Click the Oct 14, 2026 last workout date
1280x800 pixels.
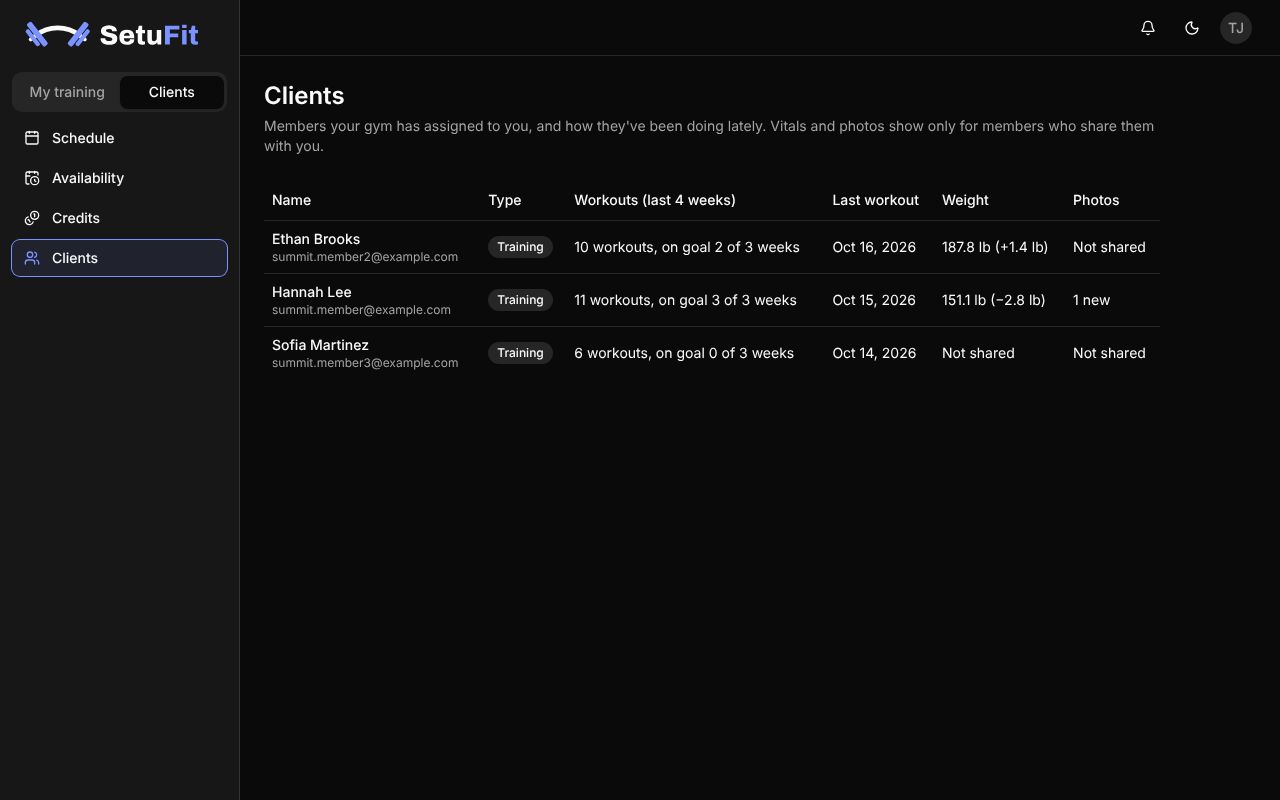874,353
